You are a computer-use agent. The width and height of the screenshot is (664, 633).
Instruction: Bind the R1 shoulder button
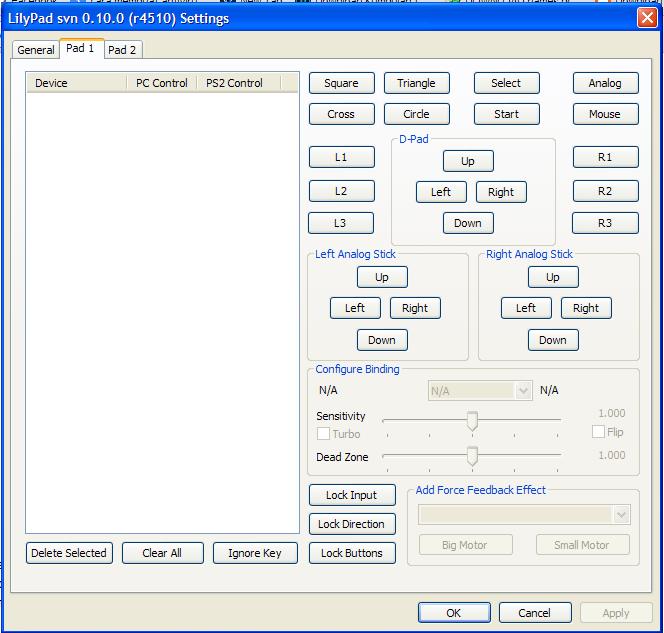605,157
